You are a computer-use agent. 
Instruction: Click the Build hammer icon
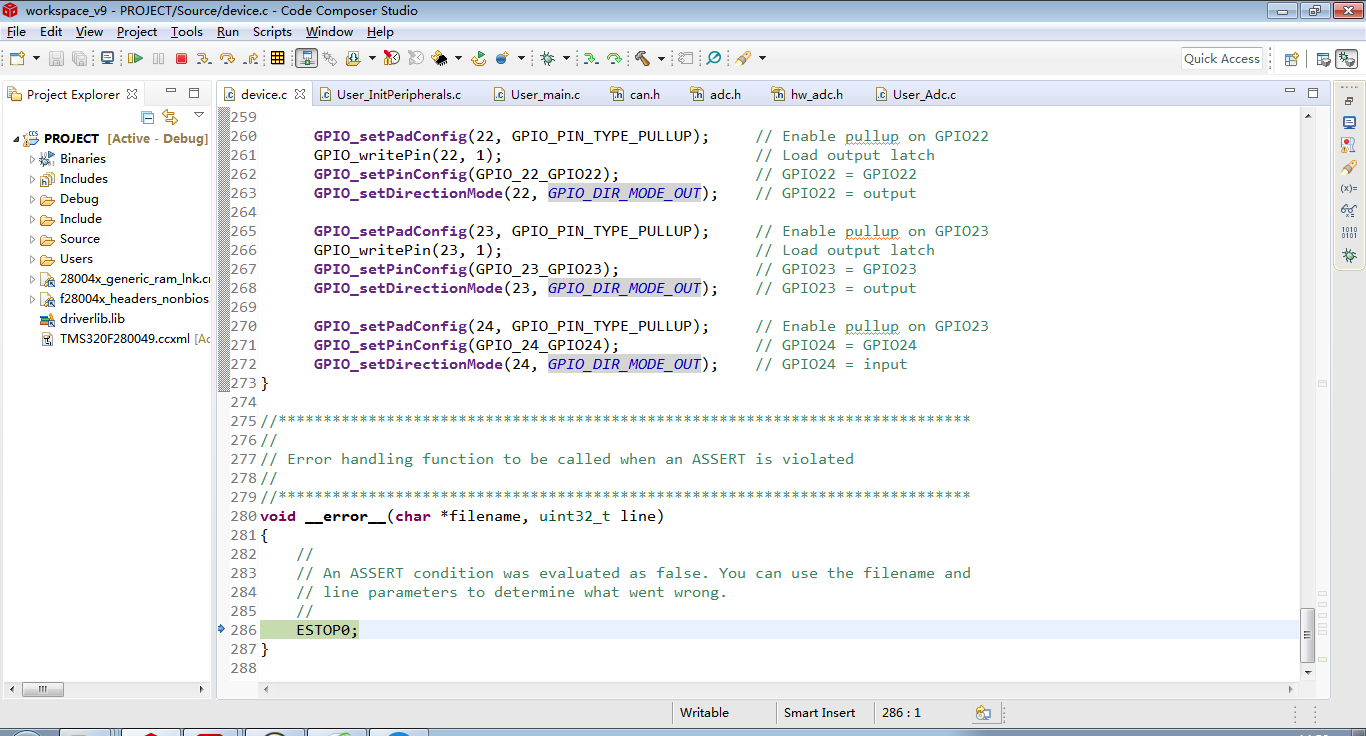click(x=642, y=58)
